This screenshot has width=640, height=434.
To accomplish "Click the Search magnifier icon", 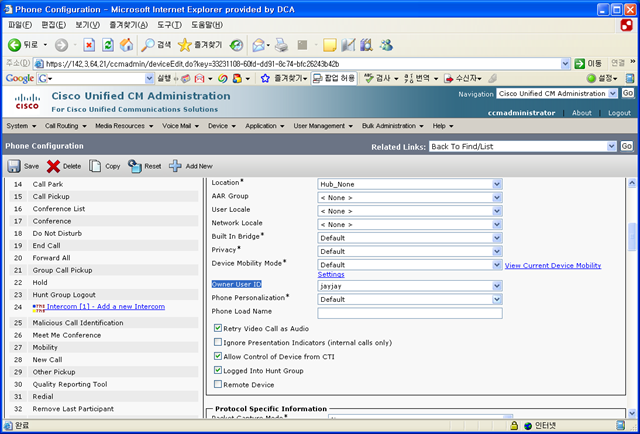I will tap(148, 45).
